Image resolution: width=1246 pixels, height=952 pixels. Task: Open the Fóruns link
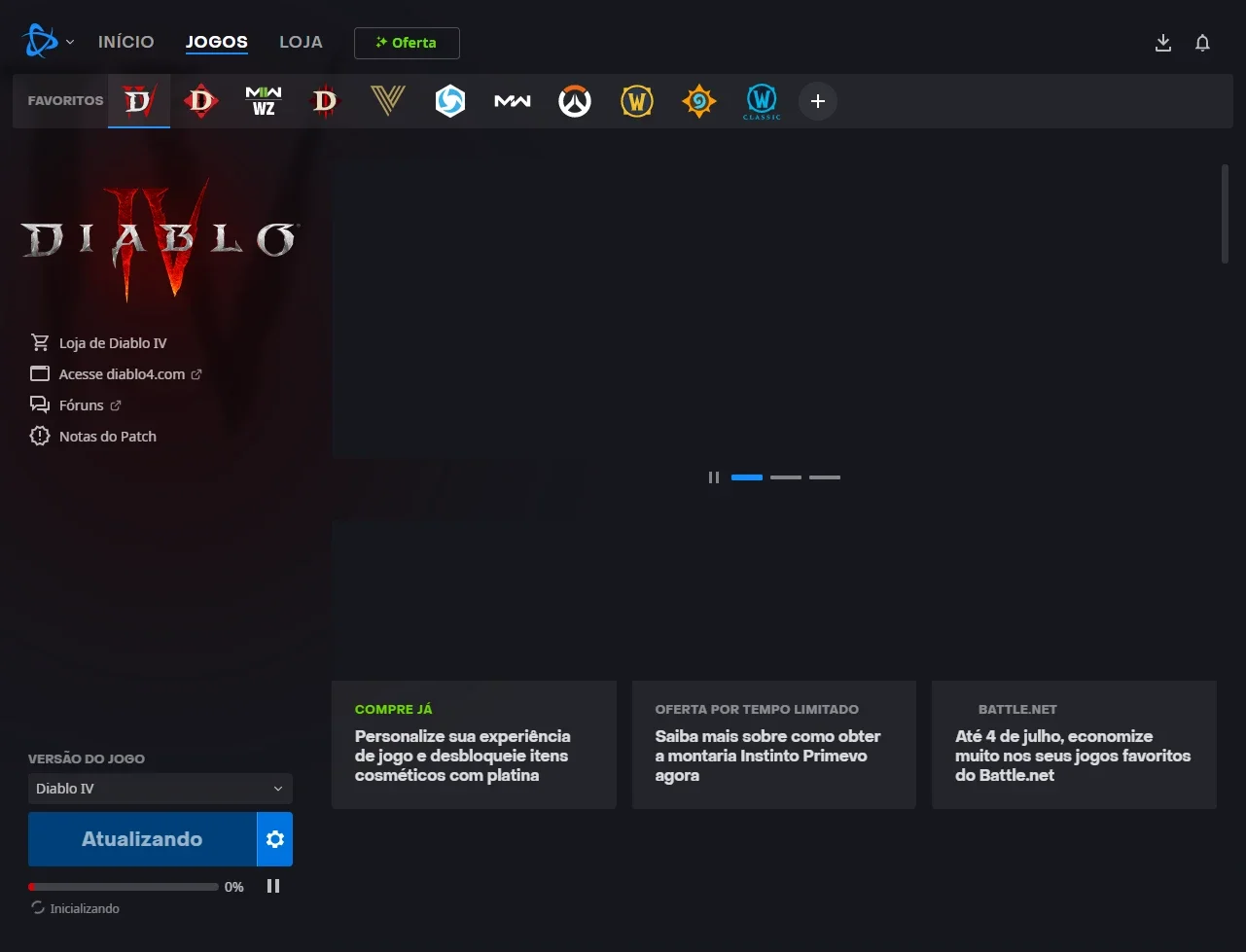point(82,405)
